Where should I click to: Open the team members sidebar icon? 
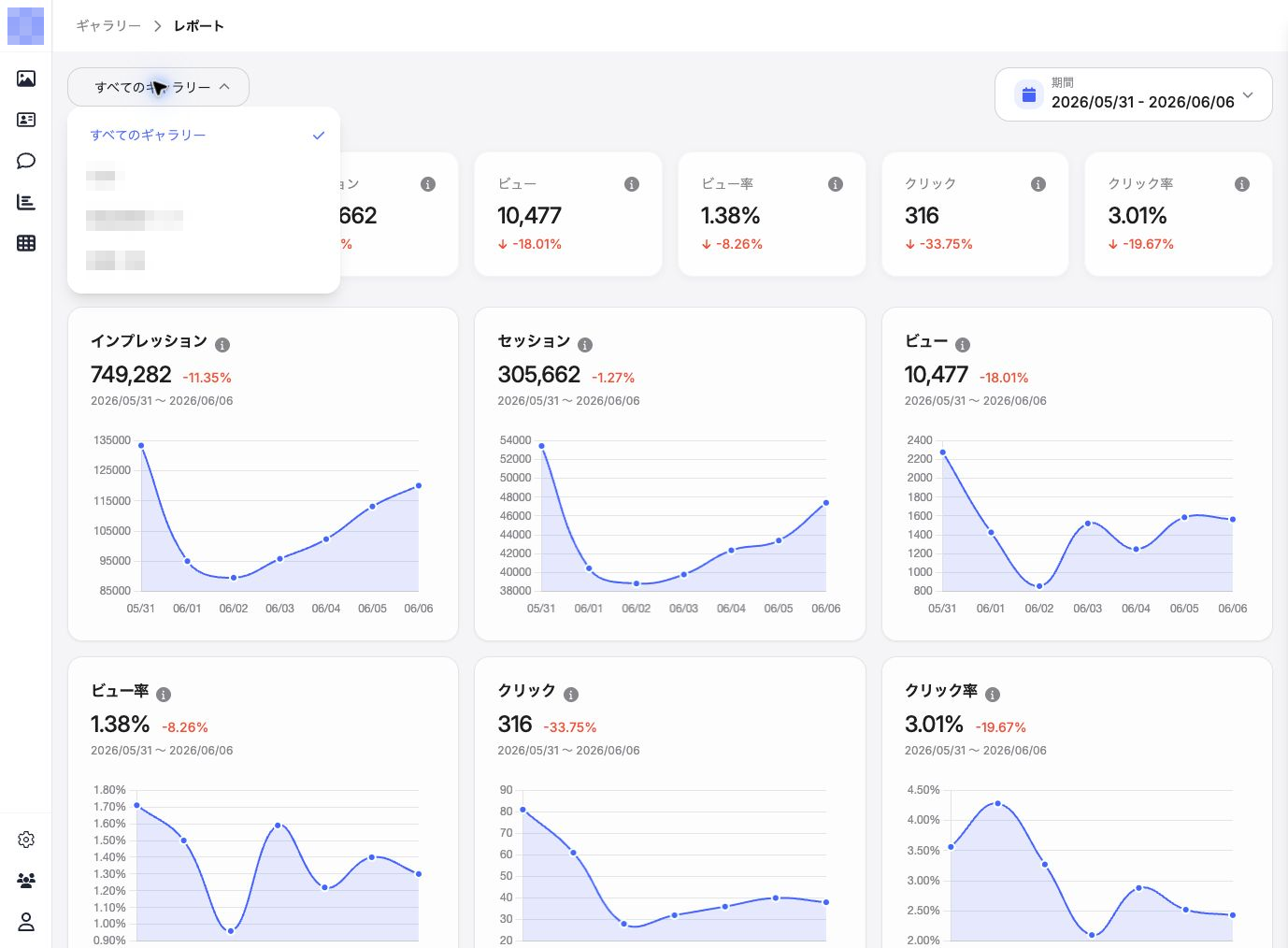click(26, 881)
